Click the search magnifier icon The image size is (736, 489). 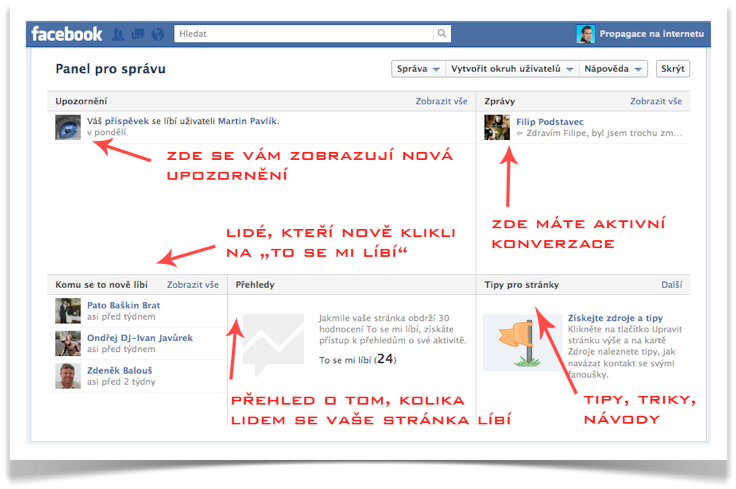(442, 33)
